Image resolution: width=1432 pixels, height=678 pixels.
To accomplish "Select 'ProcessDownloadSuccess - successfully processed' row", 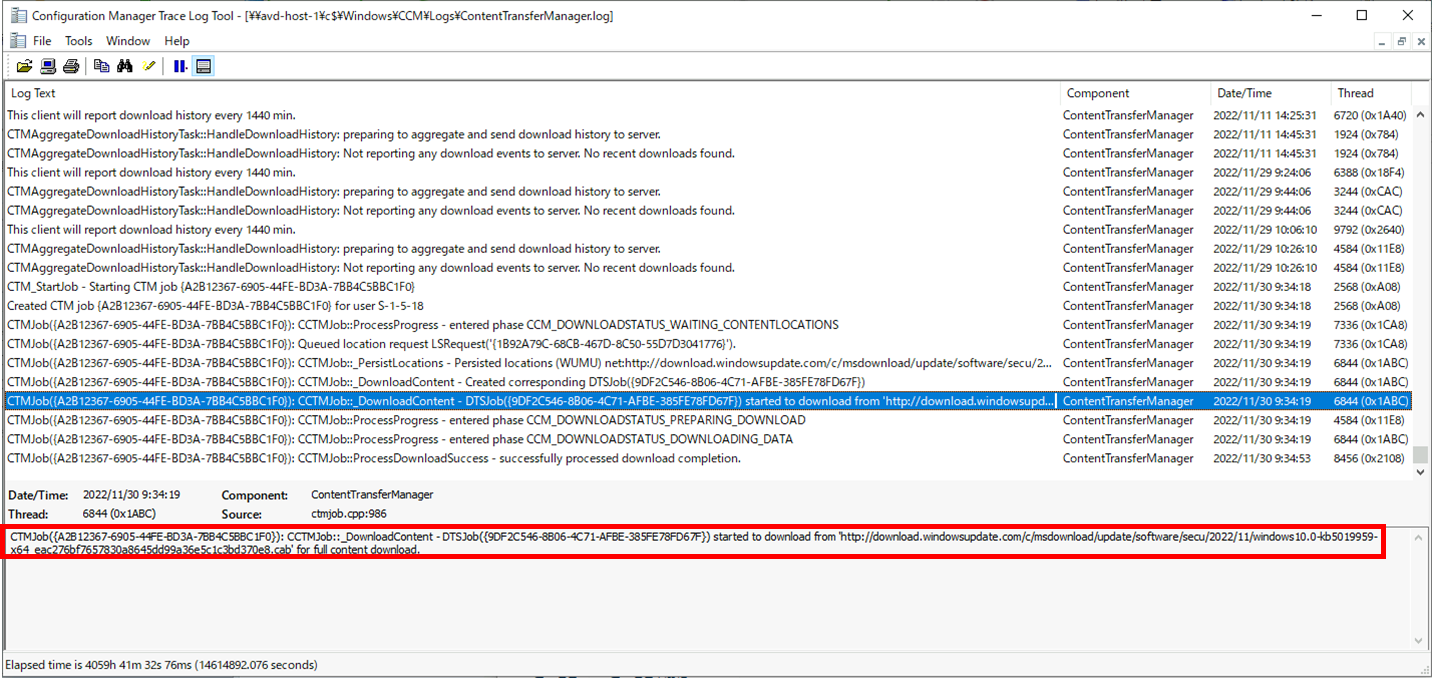I will [x=707, y=458].
